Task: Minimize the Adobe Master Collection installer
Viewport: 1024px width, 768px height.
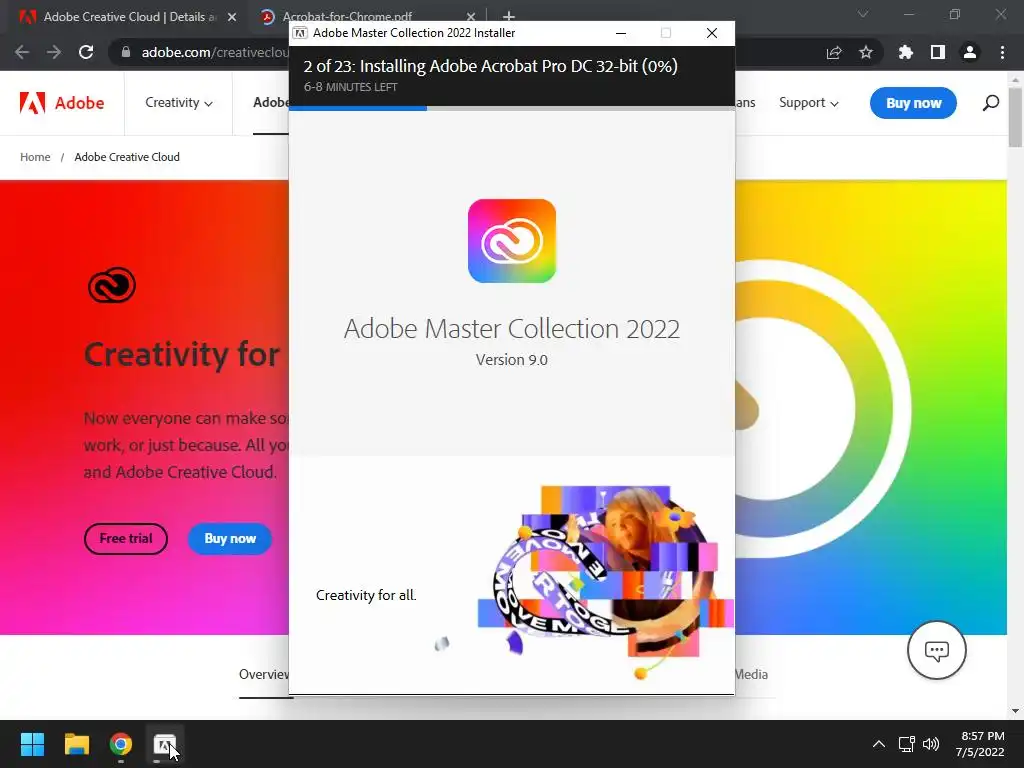Action: click(621, 33)
